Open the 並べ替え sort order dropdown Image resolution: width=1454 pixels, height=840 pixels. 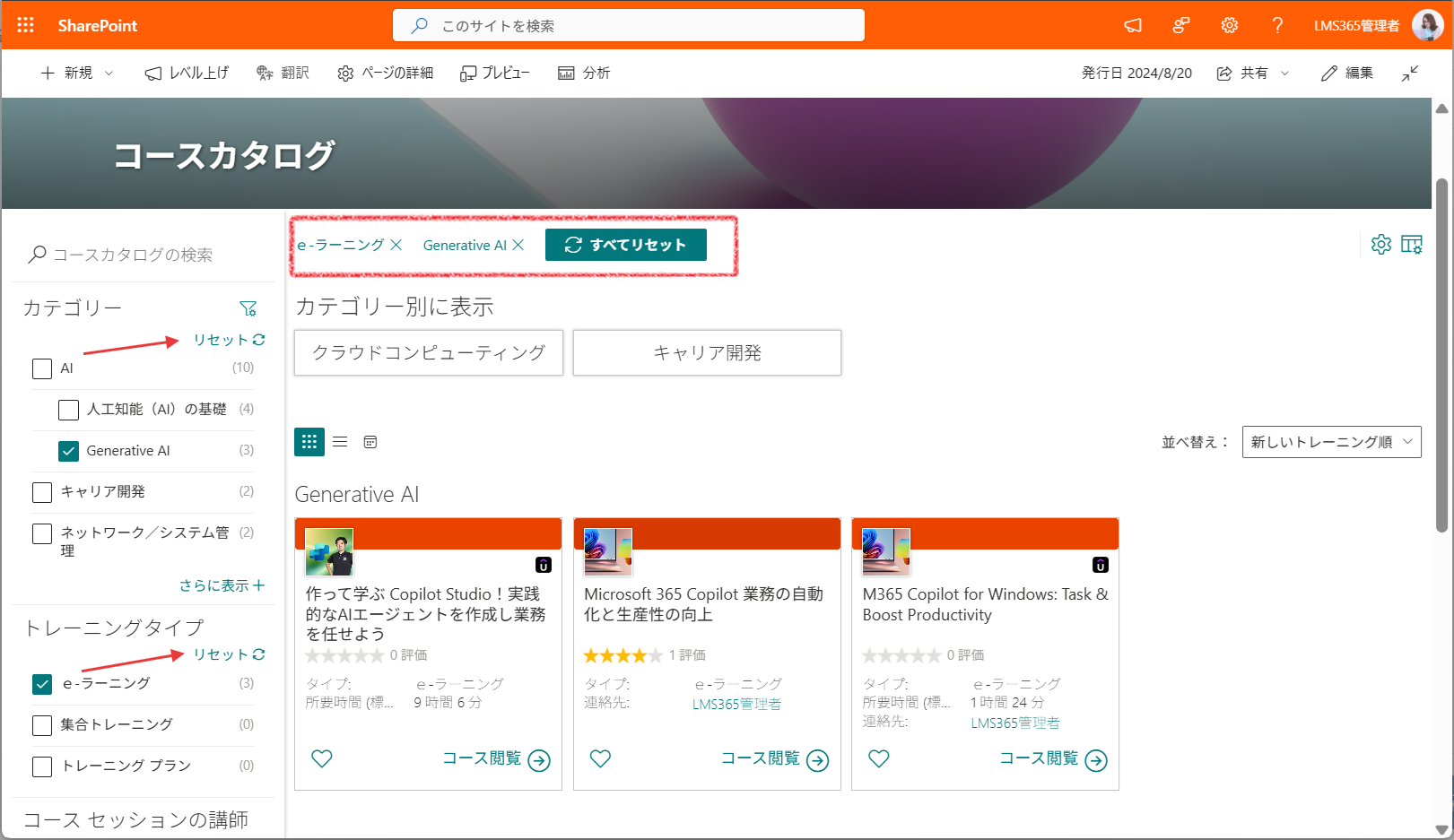point(1331,442)
